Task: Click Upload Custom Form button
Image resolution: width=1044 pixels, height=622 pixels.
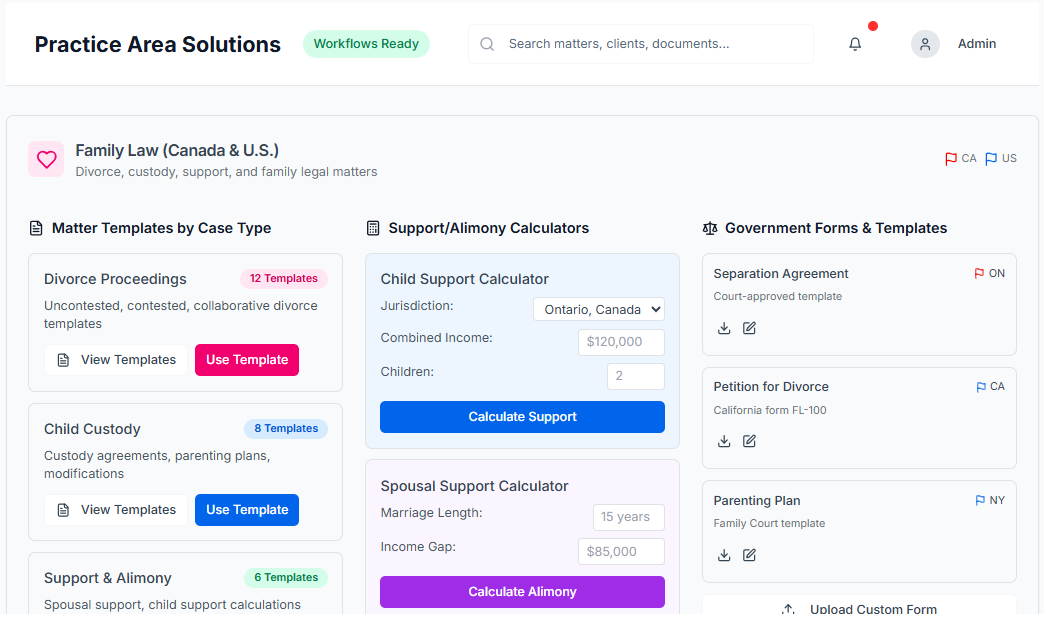Action: tap(859, 608)
